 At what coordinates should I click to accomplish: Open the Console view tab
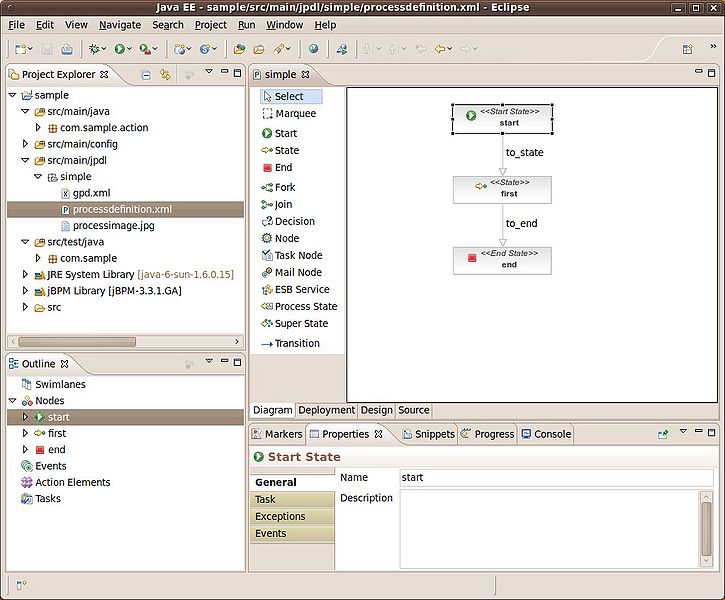546,434
